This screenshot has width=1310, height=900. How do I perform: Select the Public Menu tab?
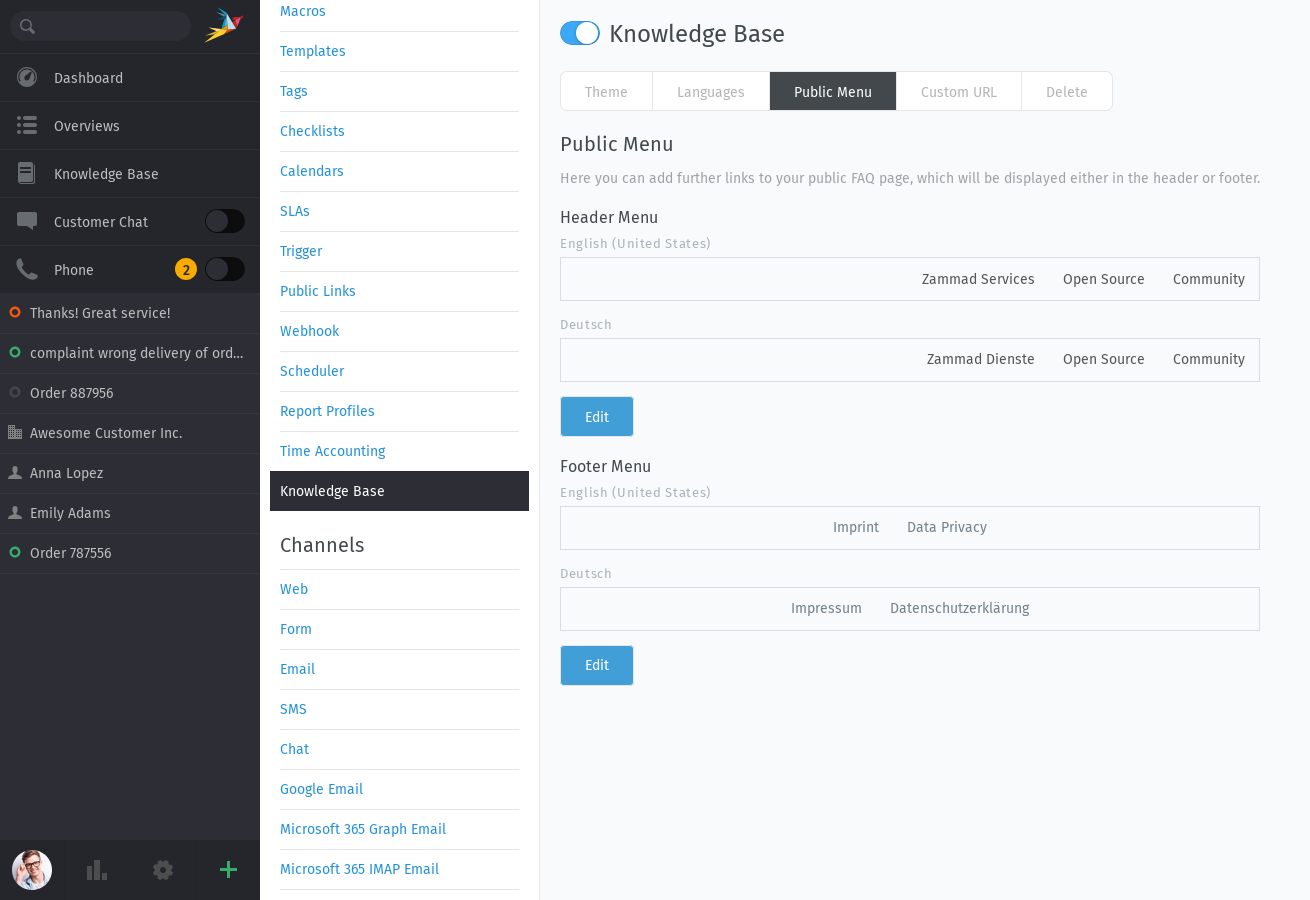[x=833, y=91]
